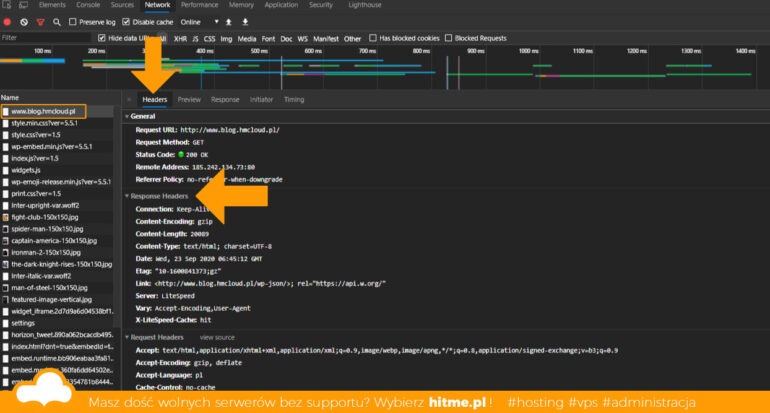Click the Name column header
This screenshot has height=413, width=770.
pyautogui.click(x=10, y=98)
